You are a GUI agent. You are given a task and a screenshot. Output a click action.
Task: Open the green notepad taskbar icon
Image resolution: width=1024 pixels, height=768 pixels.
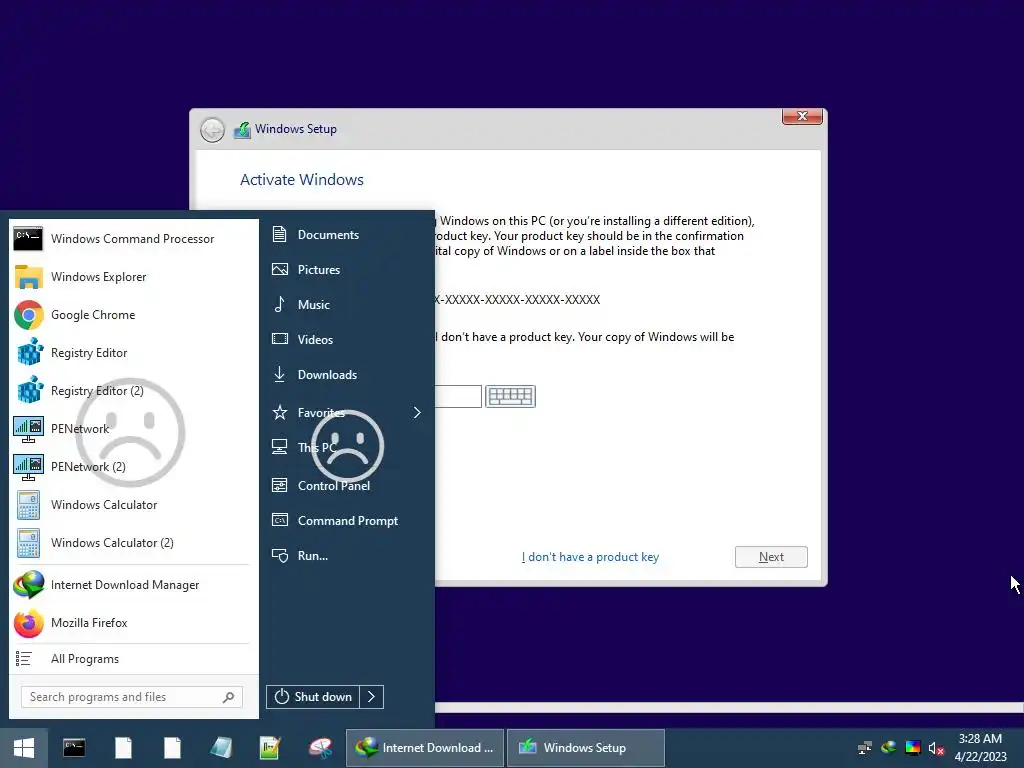pyautogui.click(x=270, y=748)
